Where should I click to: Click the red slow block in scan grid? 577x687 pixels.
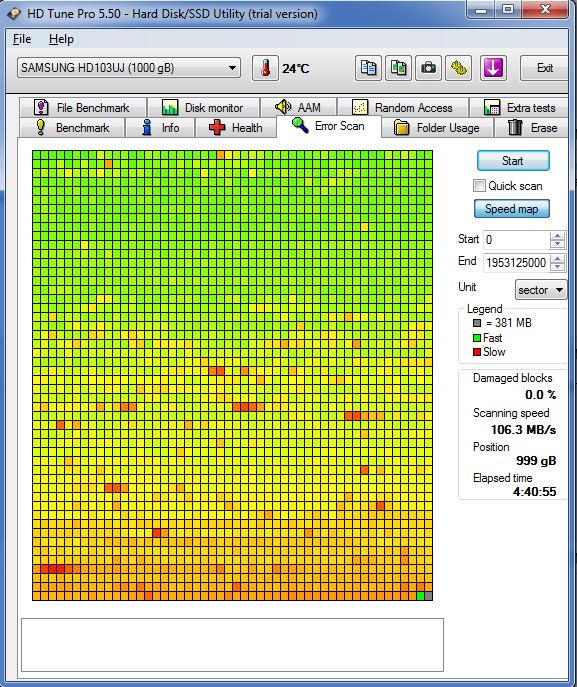coord(52,569)
